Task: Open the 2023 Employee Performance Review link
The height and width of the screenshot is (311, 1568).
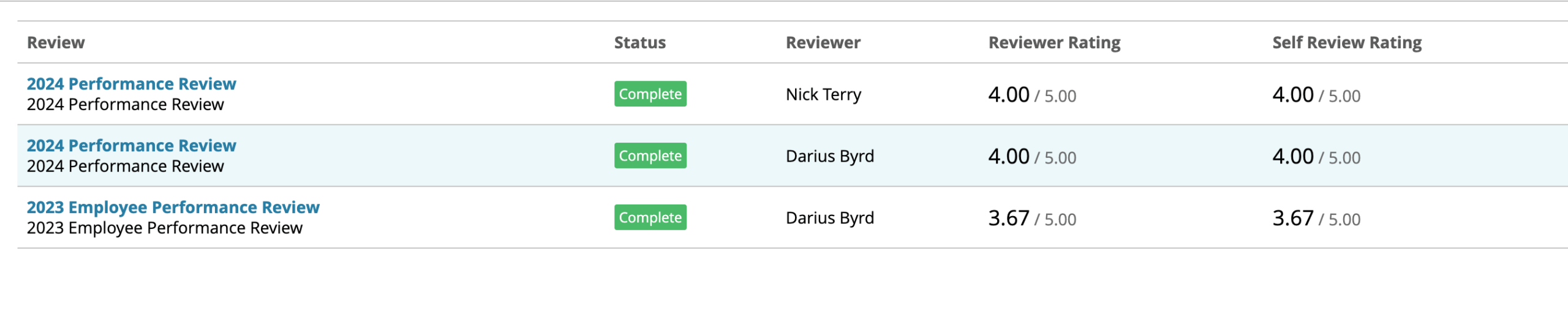Action: (173, 208)
